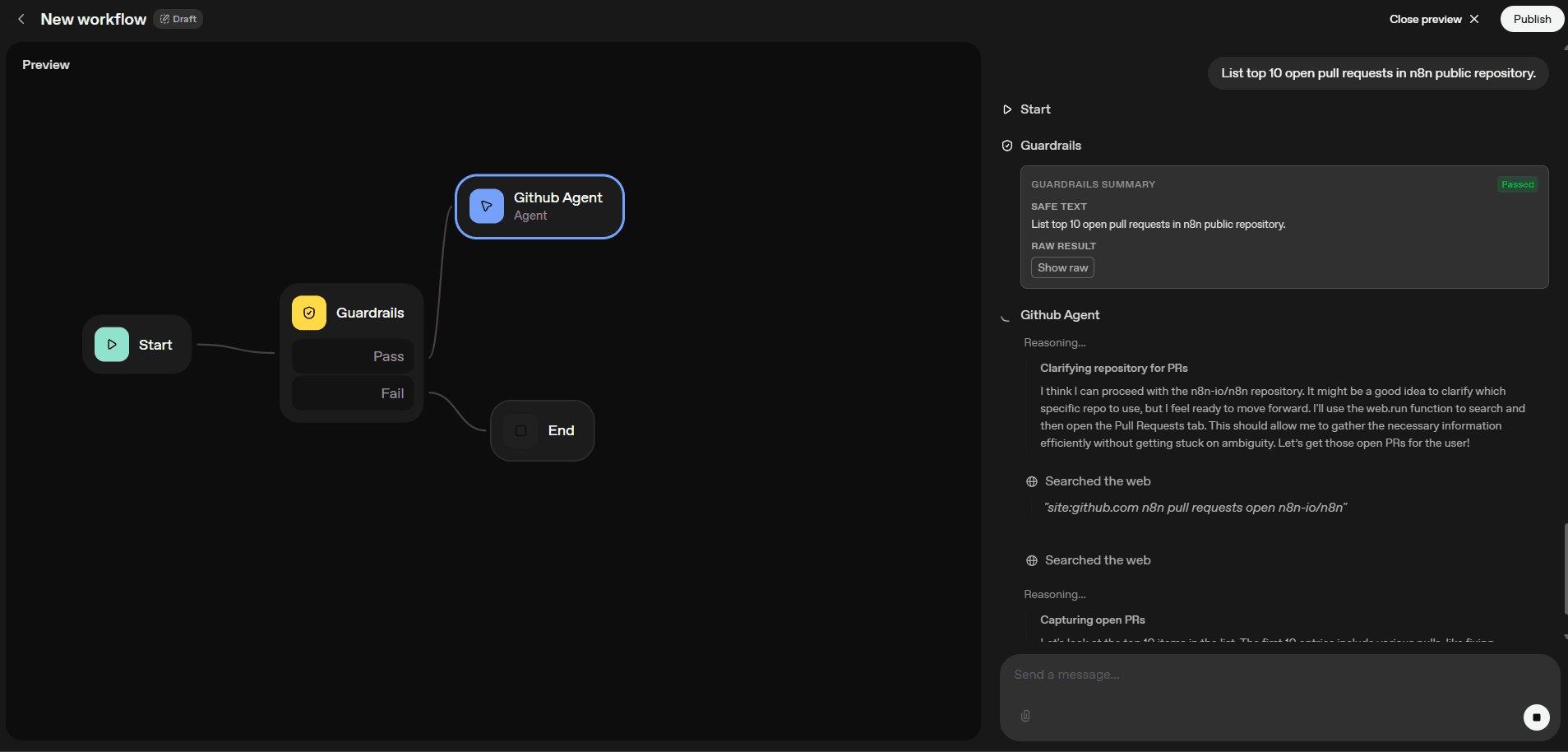
Task: Click the Preview label on canvas
Action: click(x=46, y=65)
